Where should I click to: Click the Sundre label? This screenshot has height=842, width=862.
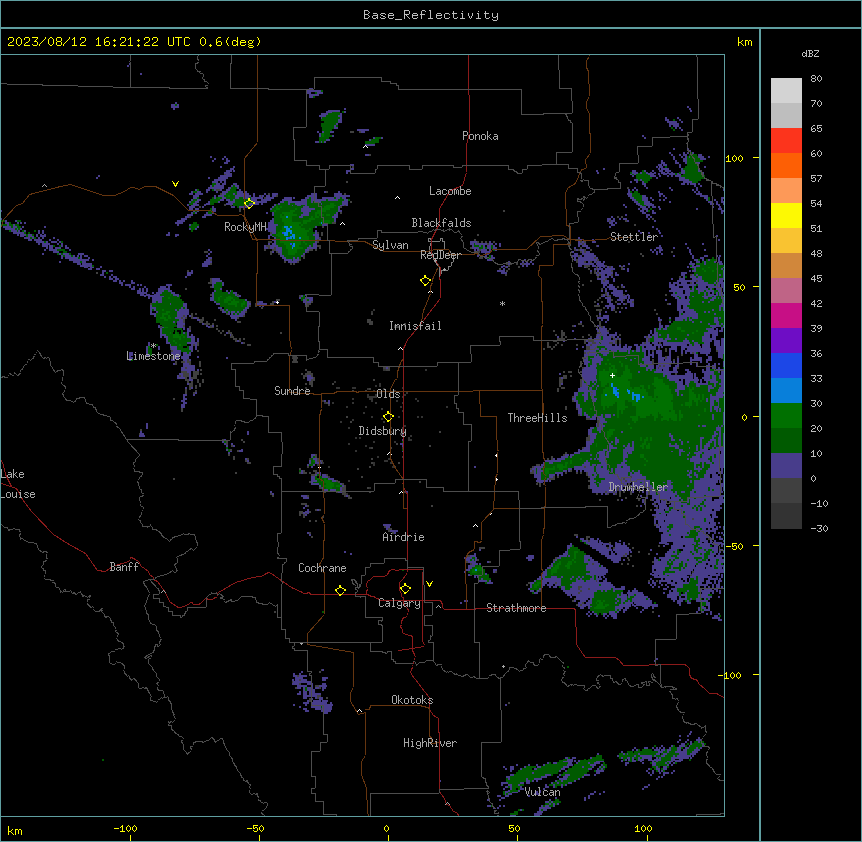[x=292, y=391]
